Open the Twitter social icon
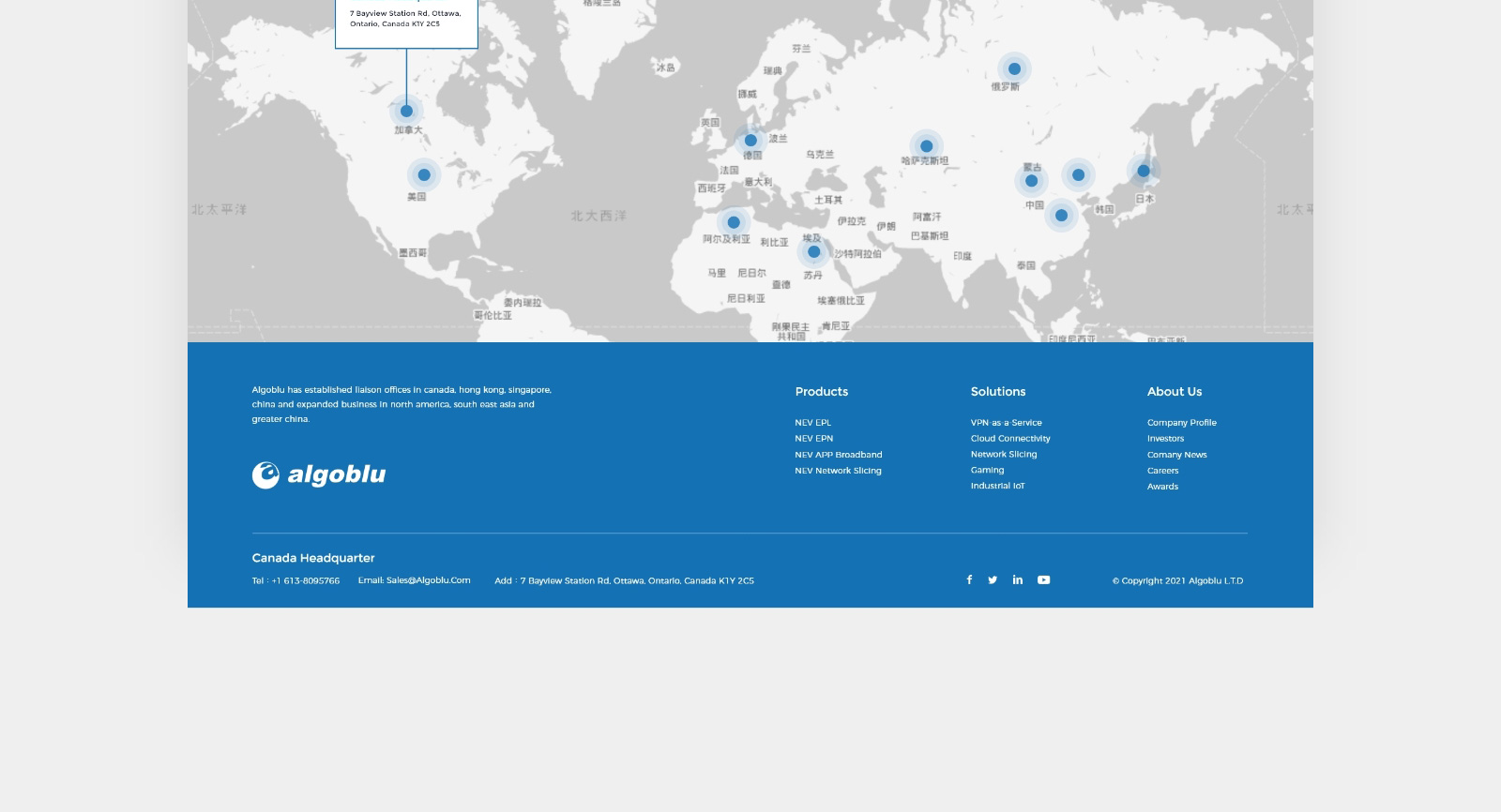This screenshot has width=1501, height=812. [x=993, y=579]
